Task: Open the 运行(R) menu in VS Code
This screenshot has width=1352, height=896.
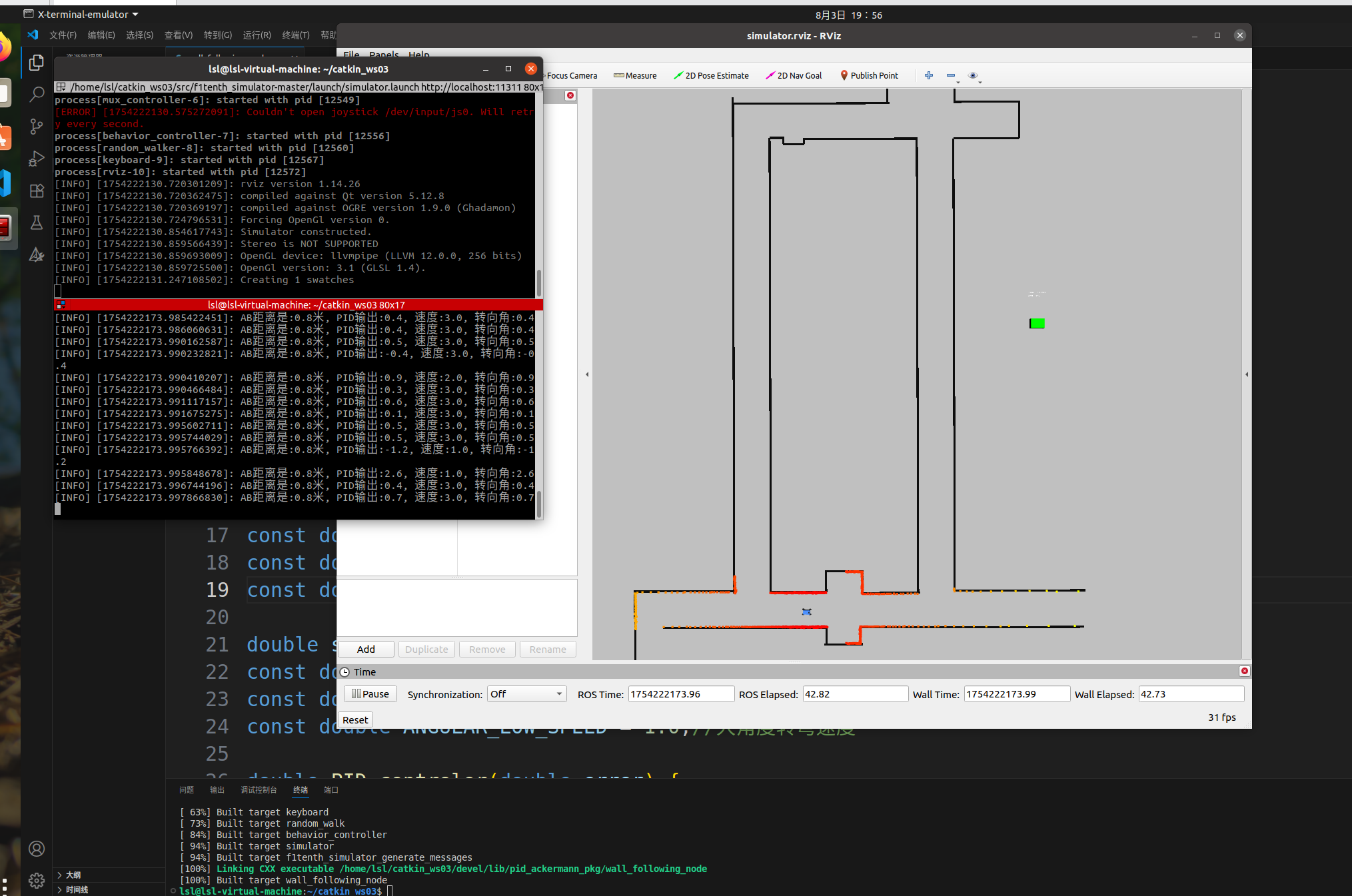Action: tap(257, 35)
